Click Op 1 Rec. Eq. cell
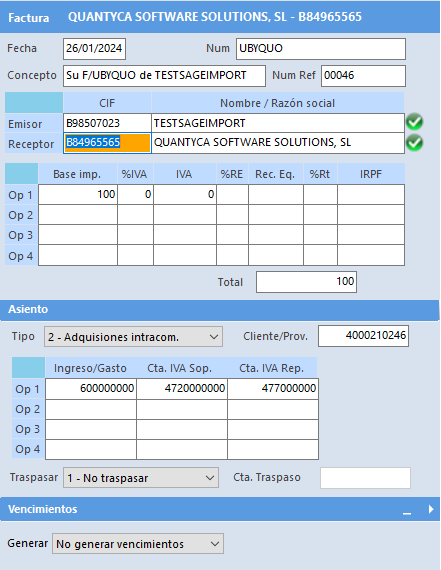Viewport: 441px width, 570px height. [x=276, y=194]
